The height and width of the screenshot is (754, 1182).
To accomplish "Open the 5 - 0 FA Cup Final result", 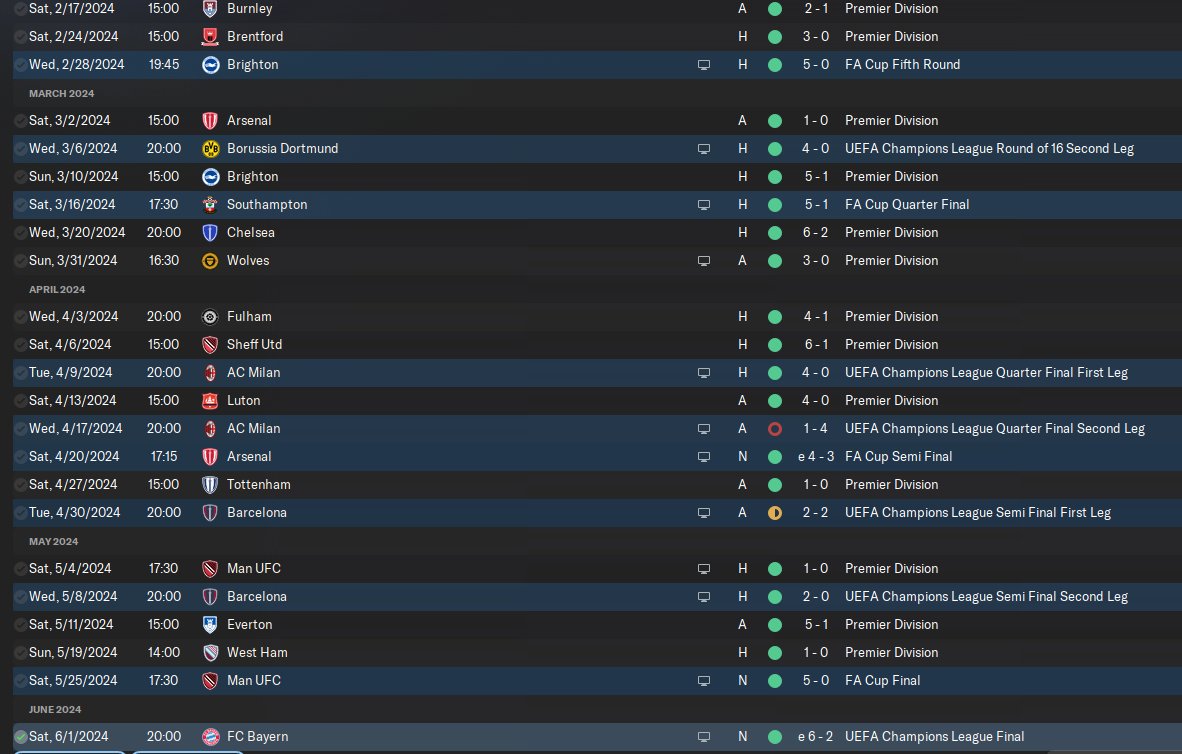I will 816,680.
